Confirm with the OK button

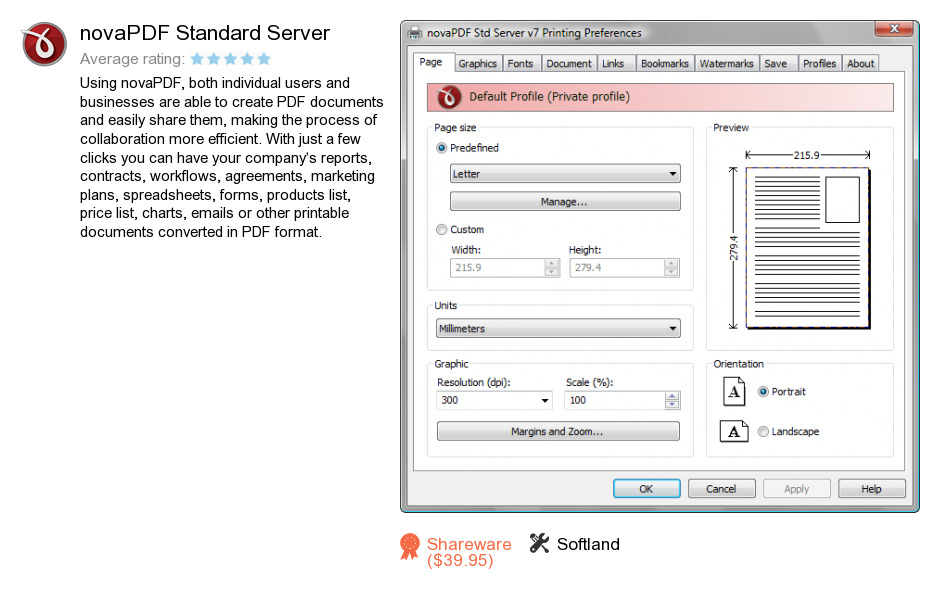(x=646, y=489)
